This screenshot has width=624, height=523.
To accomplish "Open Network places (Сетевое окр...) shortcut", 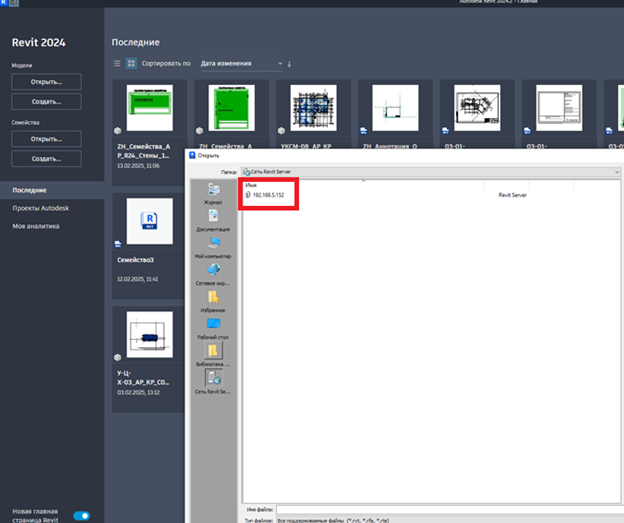I will pyautogui.click(x=213, y=275).
